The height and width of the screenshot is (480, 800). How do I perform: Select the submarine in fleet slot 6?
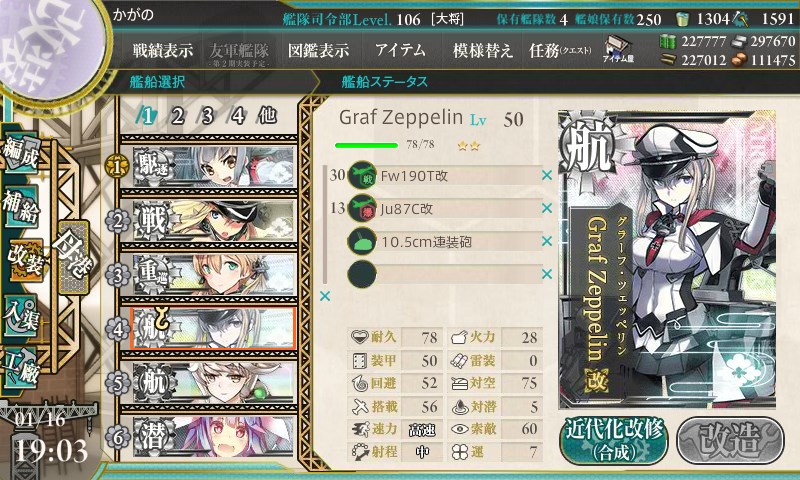pos(213,437)
